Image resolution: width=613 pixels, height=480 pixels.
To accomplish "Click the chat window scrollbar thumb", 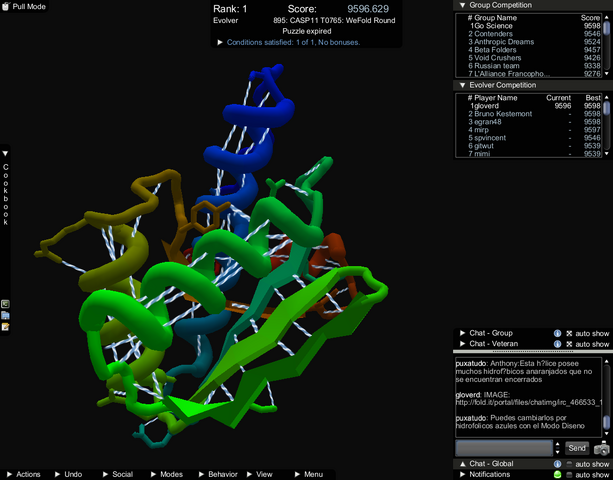I will (606, 422).
